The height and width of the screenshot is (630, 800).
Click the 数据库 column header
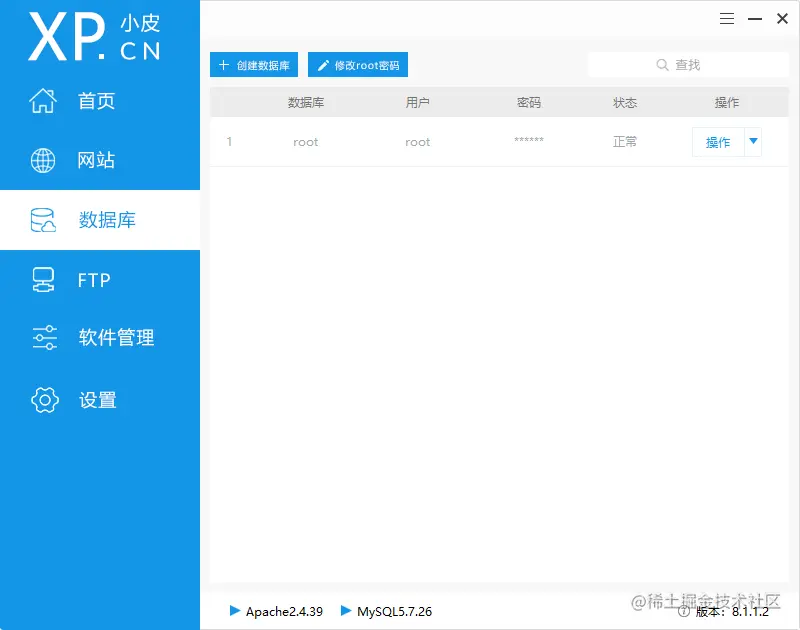[x=306, y=103]
